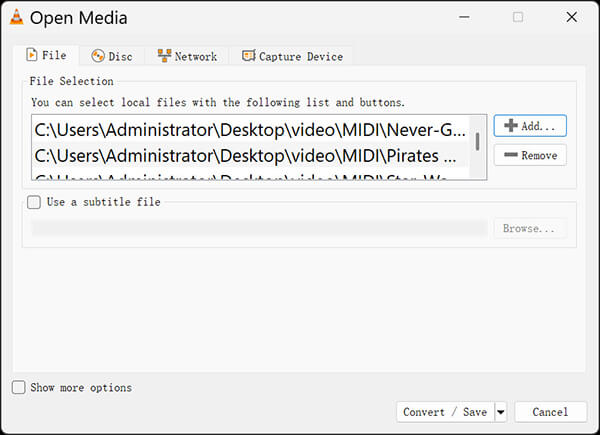Go to the Network tab
Screen dimensions: 600x435
click(x=187, y=56)
